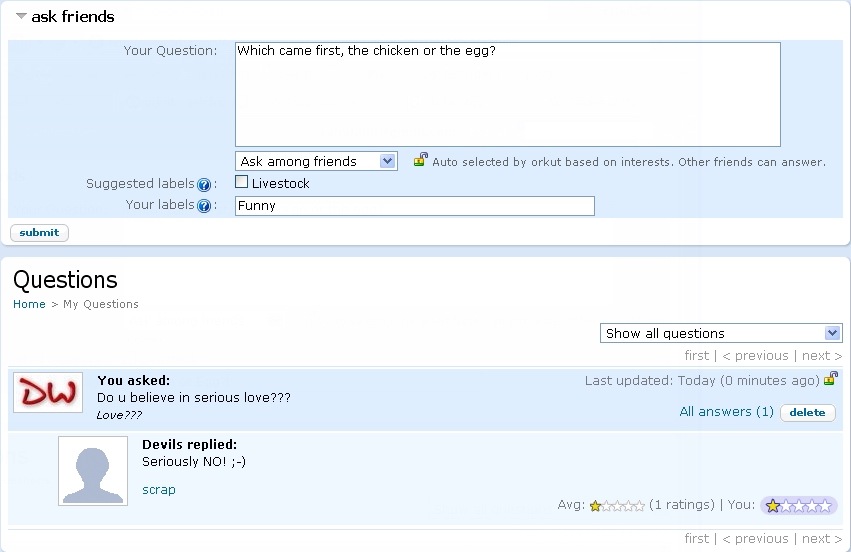Open the Ask among friends dropdown
851x552 pixels.
[x=316, y=161]
